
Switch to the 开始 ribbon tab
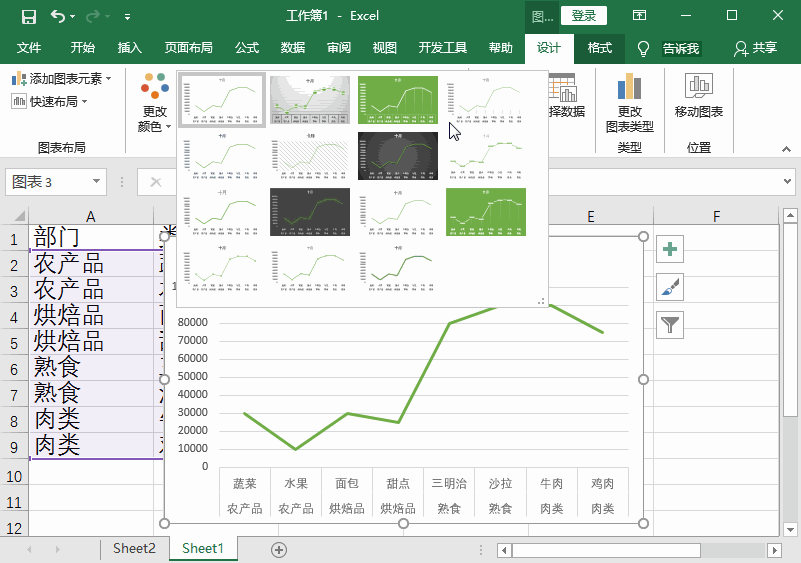pyautogui.click(x=83, y=48)
